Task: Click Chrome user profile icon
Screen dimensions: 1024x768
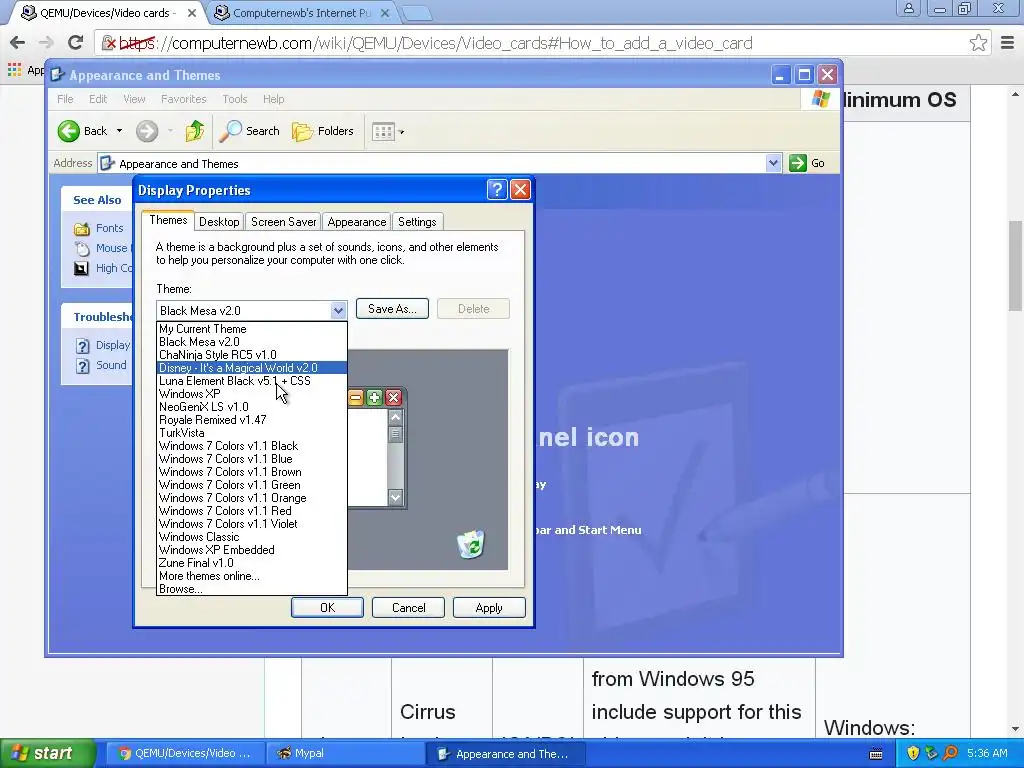Action: click(x=908, y=9)
